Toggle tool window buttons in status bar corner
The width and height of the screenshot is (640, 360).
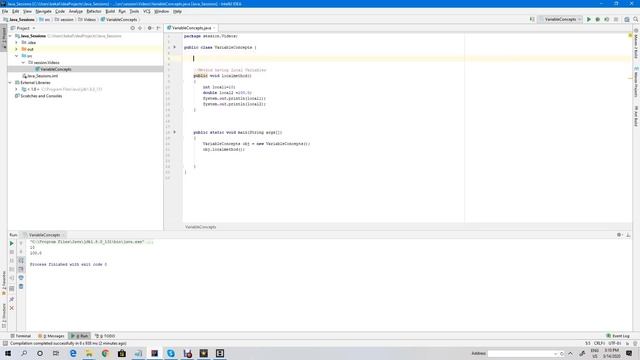(x=5, y=344)
